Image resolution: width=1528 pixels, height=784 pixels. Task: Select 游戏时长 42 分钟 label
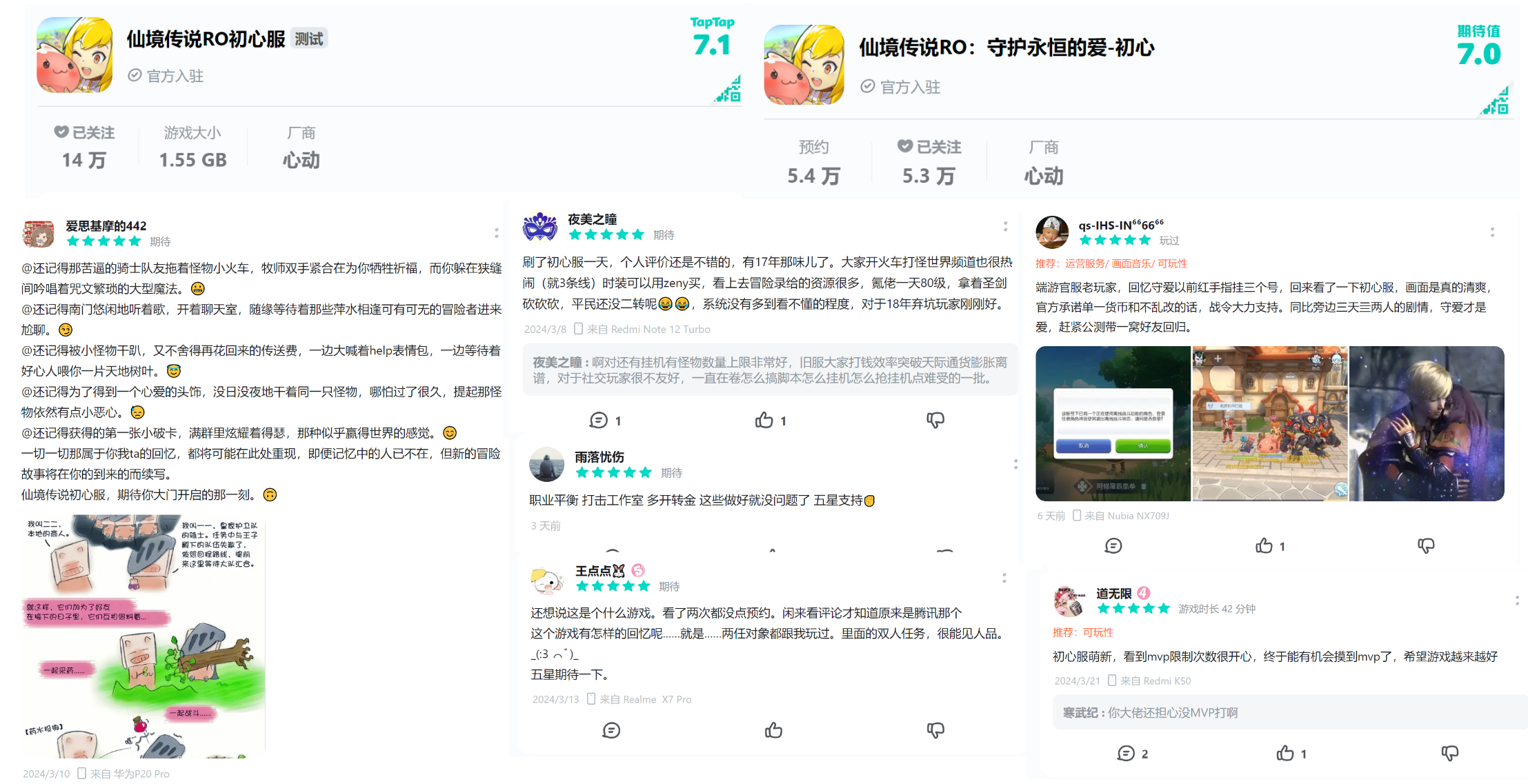point(1217,609)
